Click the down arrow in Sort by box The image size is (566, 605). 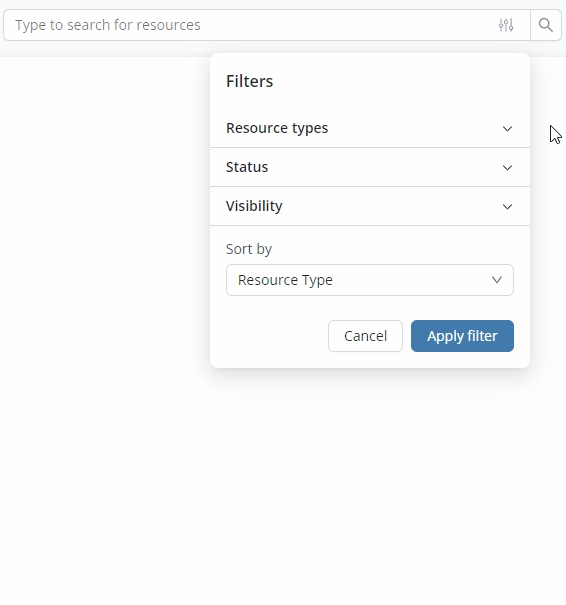(x=497, y=280)
